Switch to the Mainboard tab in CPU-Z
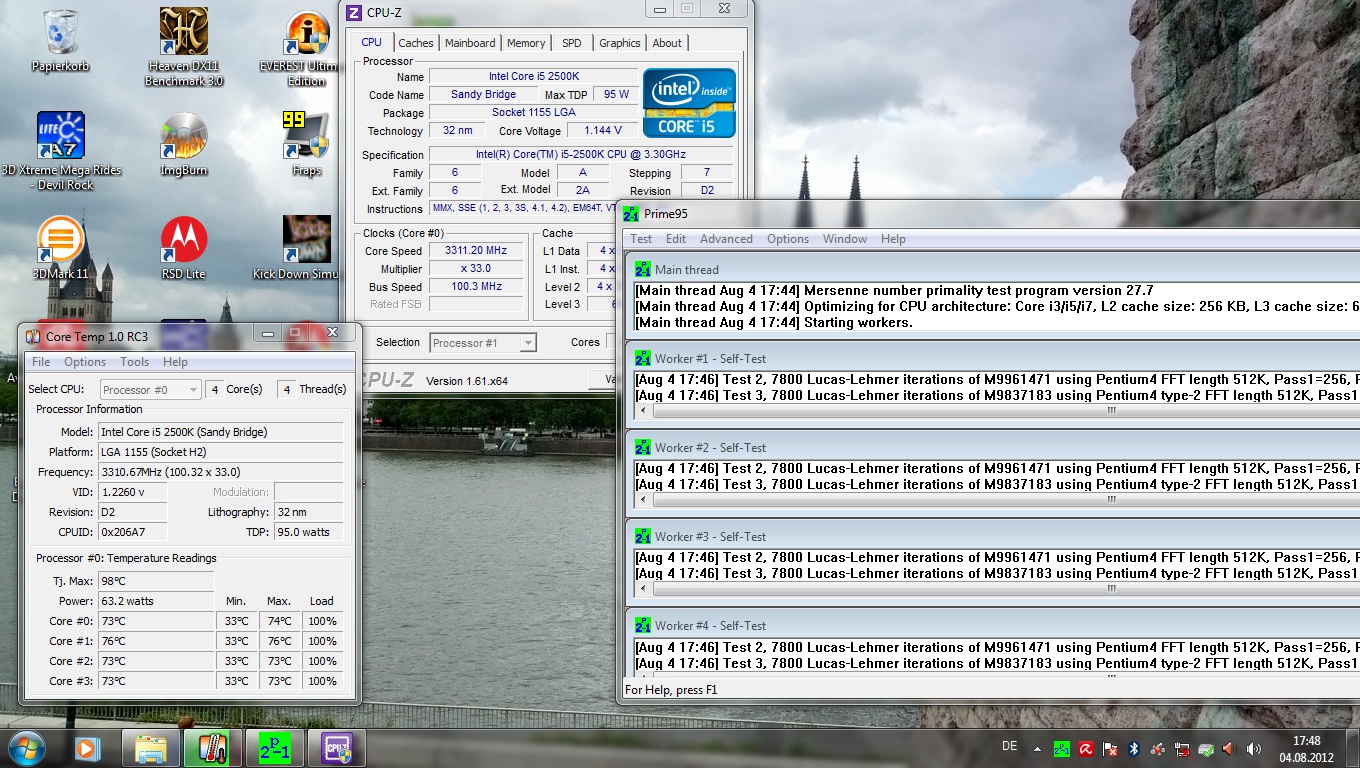The width and height of the screenshot is (1360, 768). click(x=470, y=43)
